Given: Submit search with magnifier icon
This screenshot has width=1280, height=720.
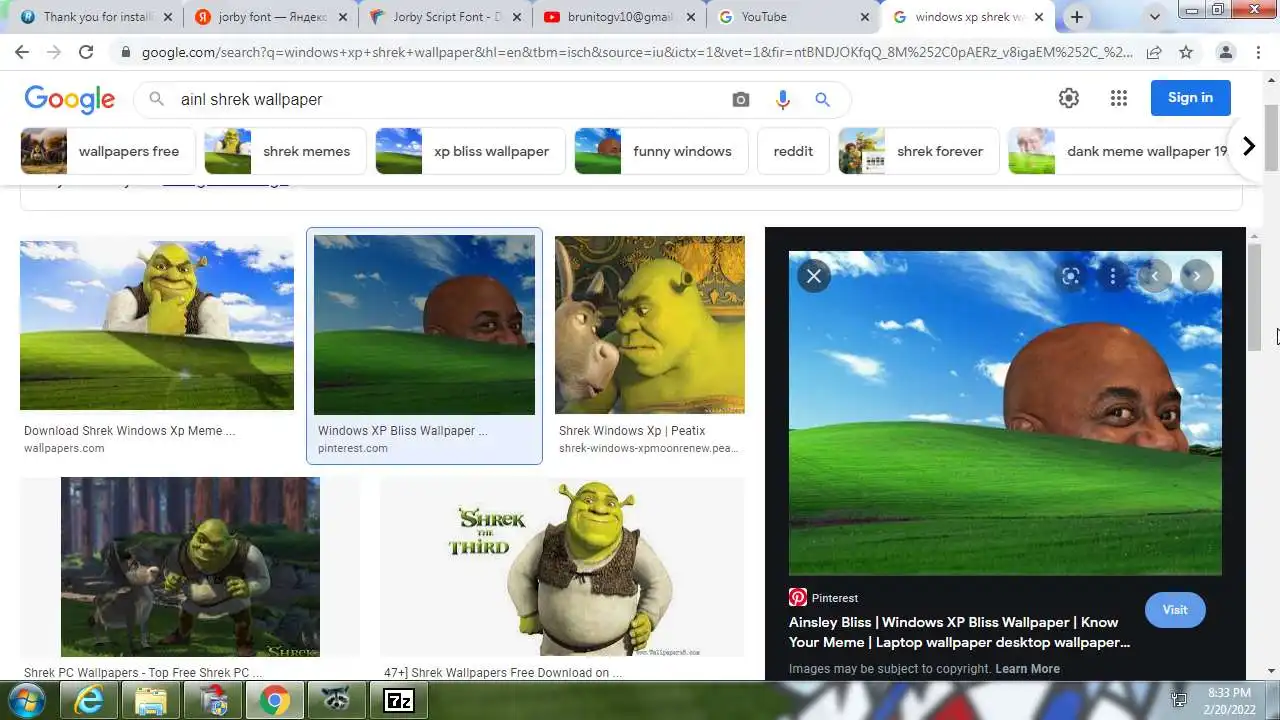Looking at the screenshot, I should [822, 99].
